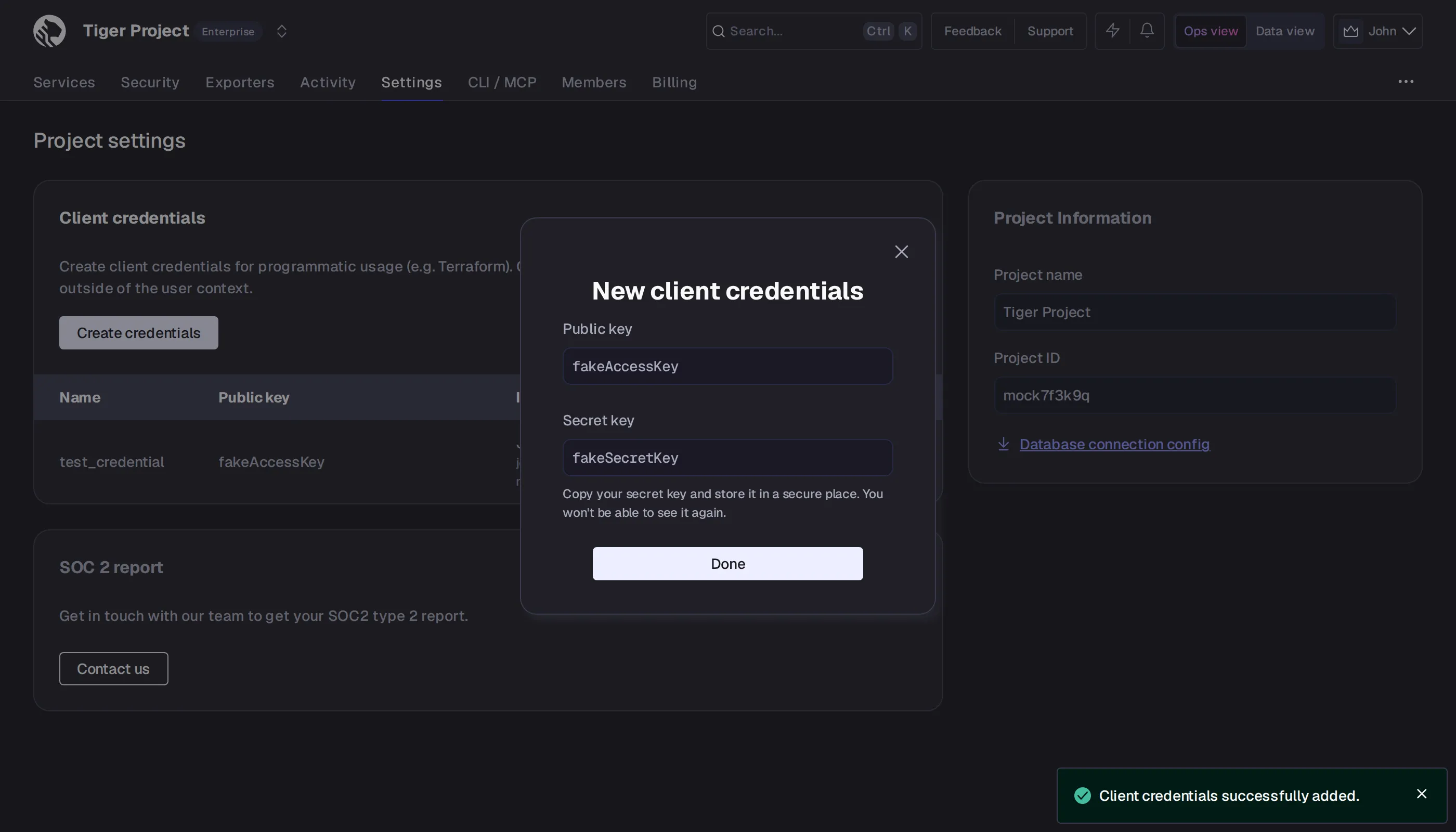1456x832 pixels.
Task: Open the Activity tab
Action: point(328,82)
